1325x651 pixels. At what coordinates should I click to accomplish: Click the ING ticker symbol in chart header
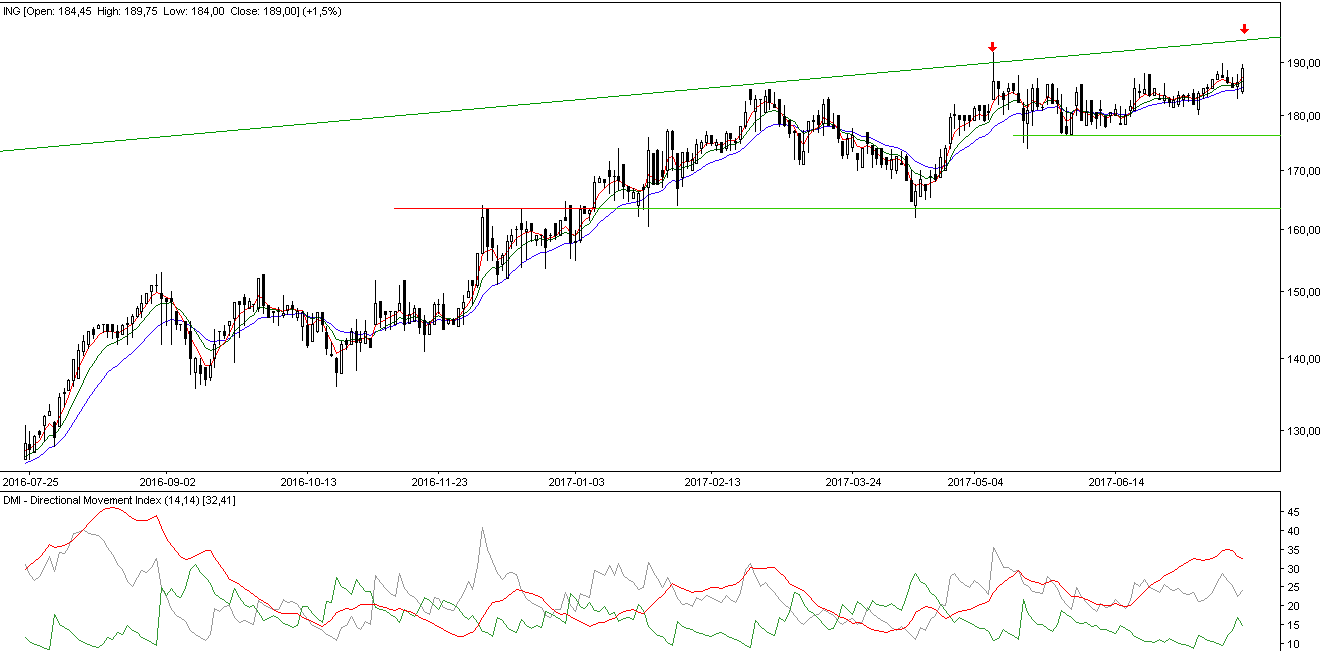click(14, 9)
